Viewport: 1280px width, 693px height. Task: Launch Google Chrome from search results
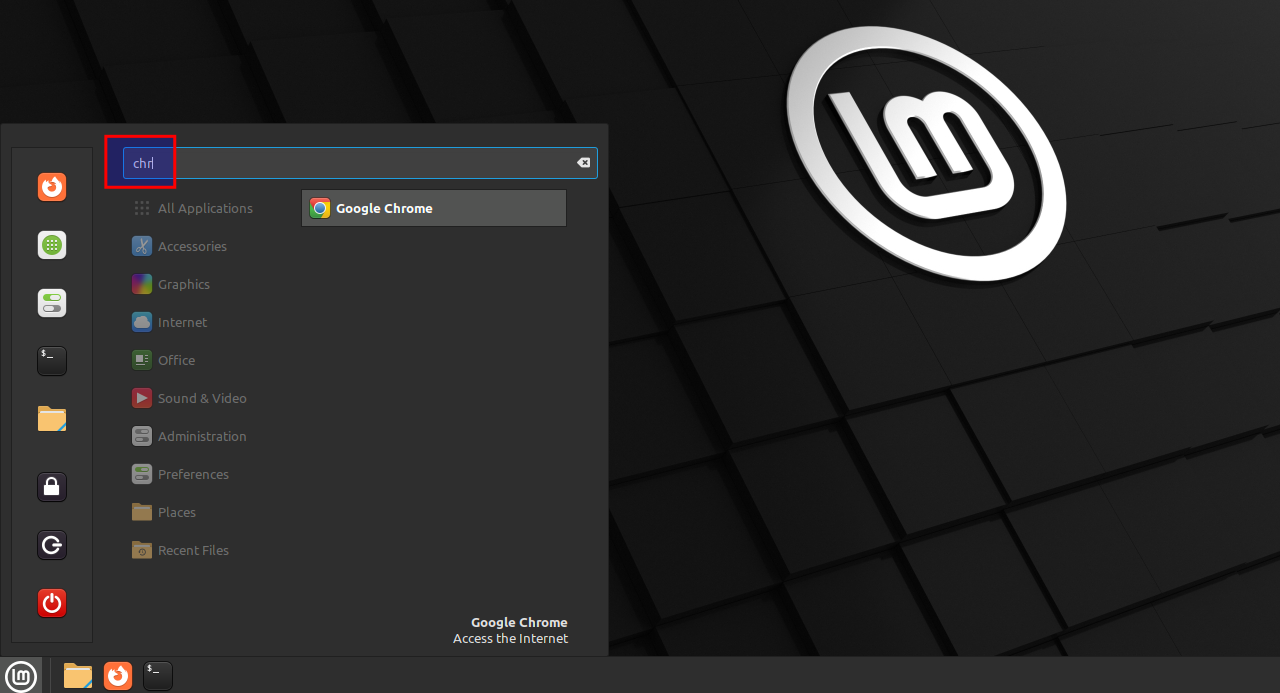click(x=433, y=208)
